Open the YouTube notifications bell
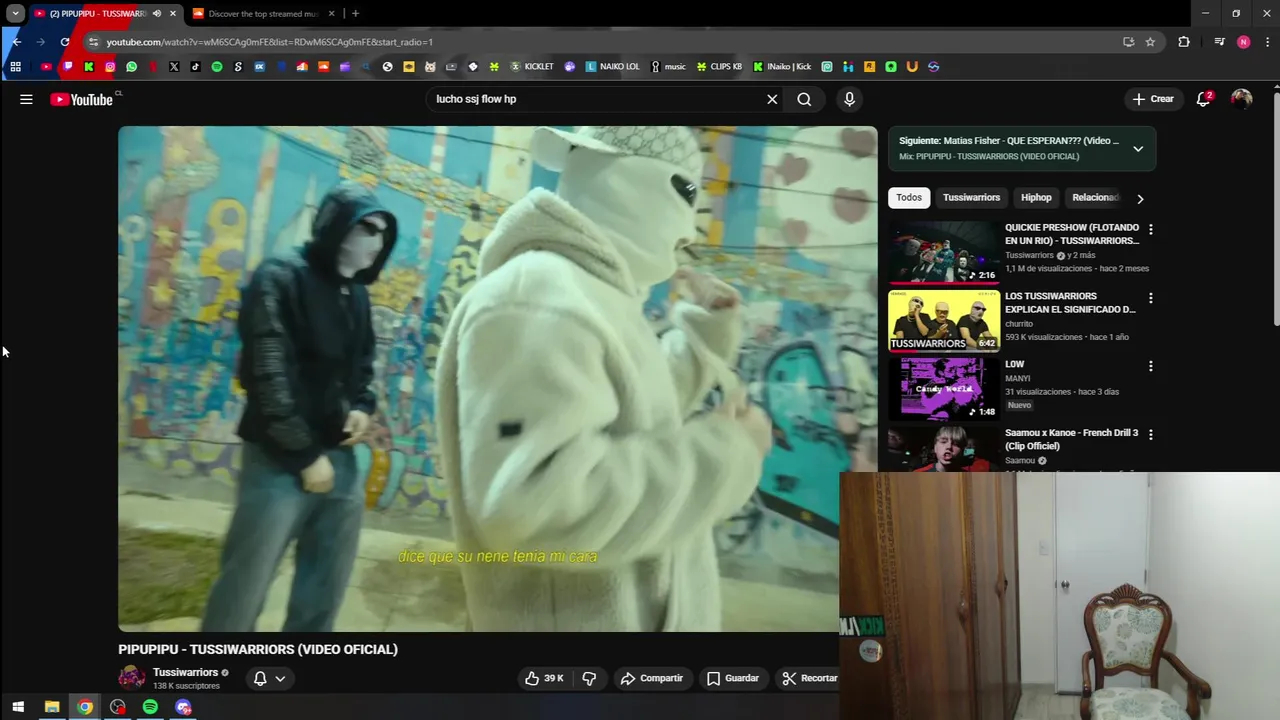Screen dimensions: 1280x720 pyautogui.click(x=1204, y=99)
